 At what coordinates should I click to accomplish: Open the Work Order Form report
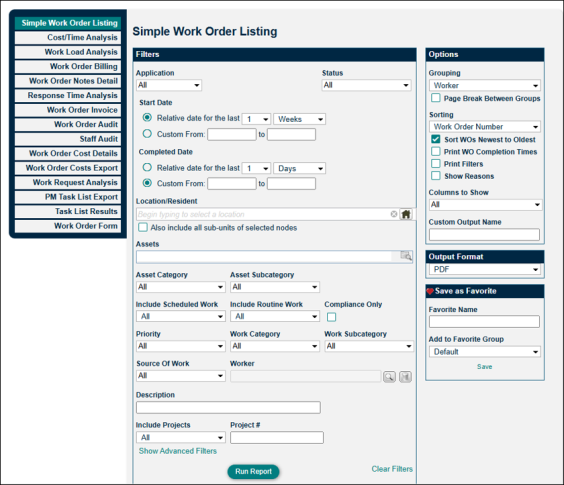pyautogui.click(x=68, y=226)
